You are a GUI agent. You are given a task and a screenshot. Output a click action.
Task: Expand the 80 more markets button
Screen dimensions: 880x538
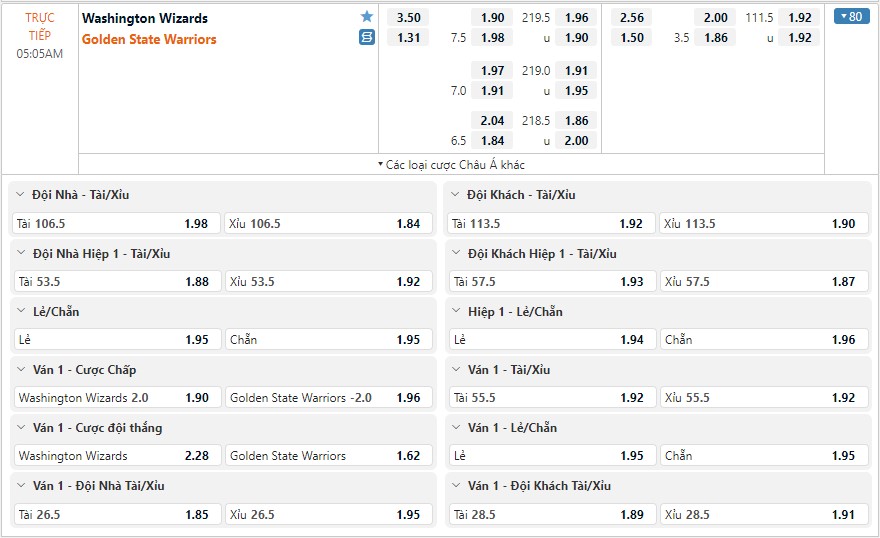[x=851, y=16]
